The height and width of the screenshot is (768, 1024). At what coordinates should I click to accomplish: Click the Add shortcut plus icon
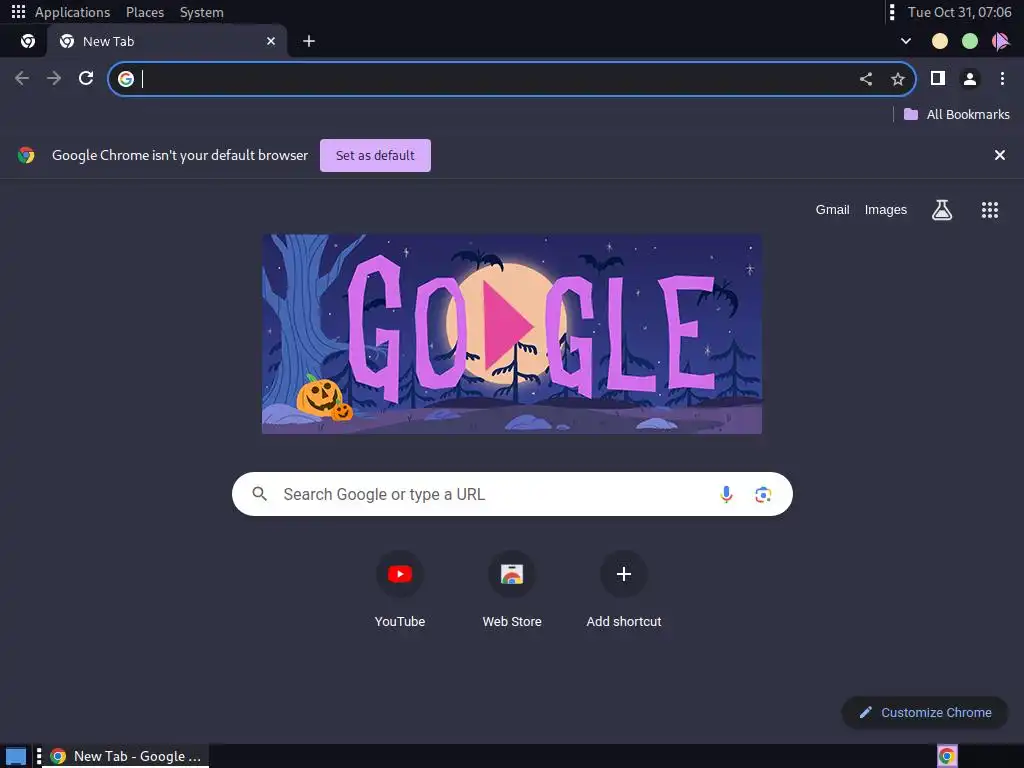pyautogui.click(x=624, y=574)
